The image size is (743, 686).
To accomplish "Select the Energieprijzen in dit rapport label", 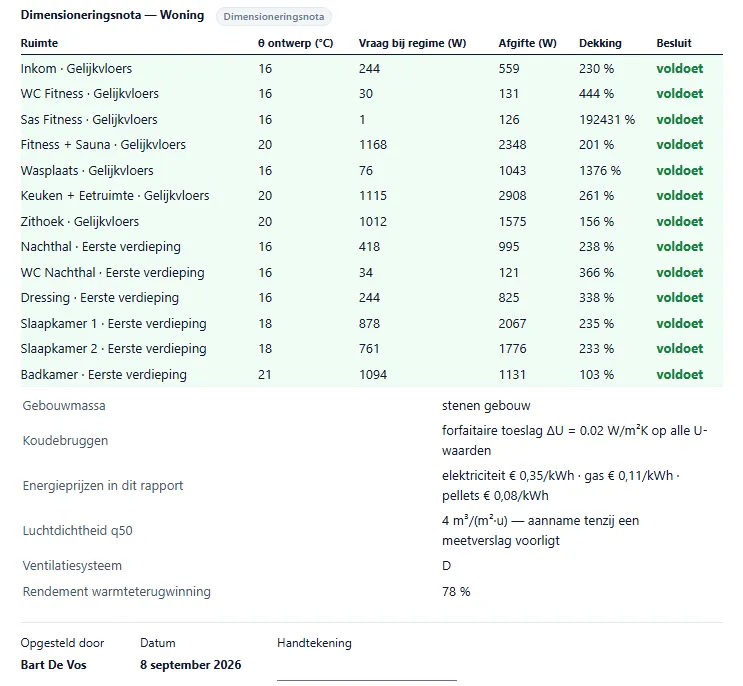I will pos(103,486).
